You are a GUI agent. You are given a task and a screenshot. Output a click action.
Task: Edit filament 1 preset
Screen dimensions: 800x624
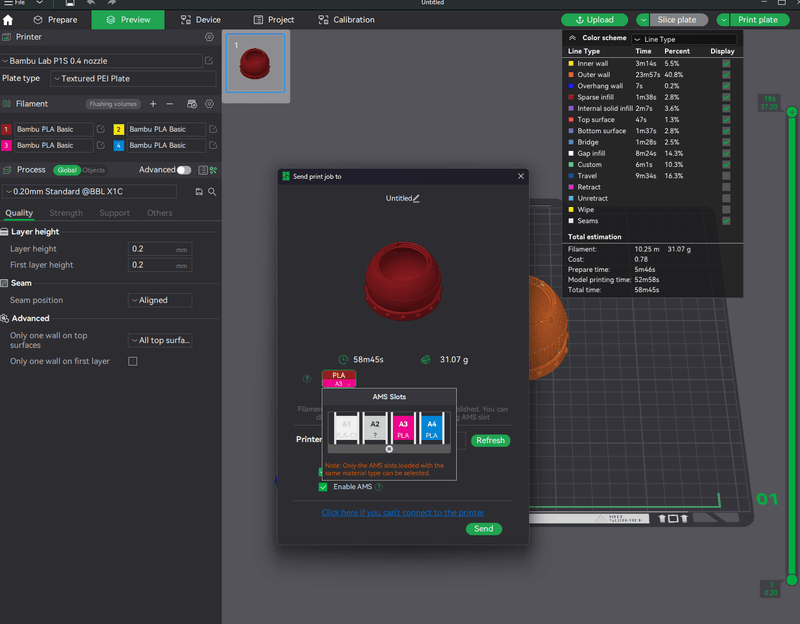101,129
